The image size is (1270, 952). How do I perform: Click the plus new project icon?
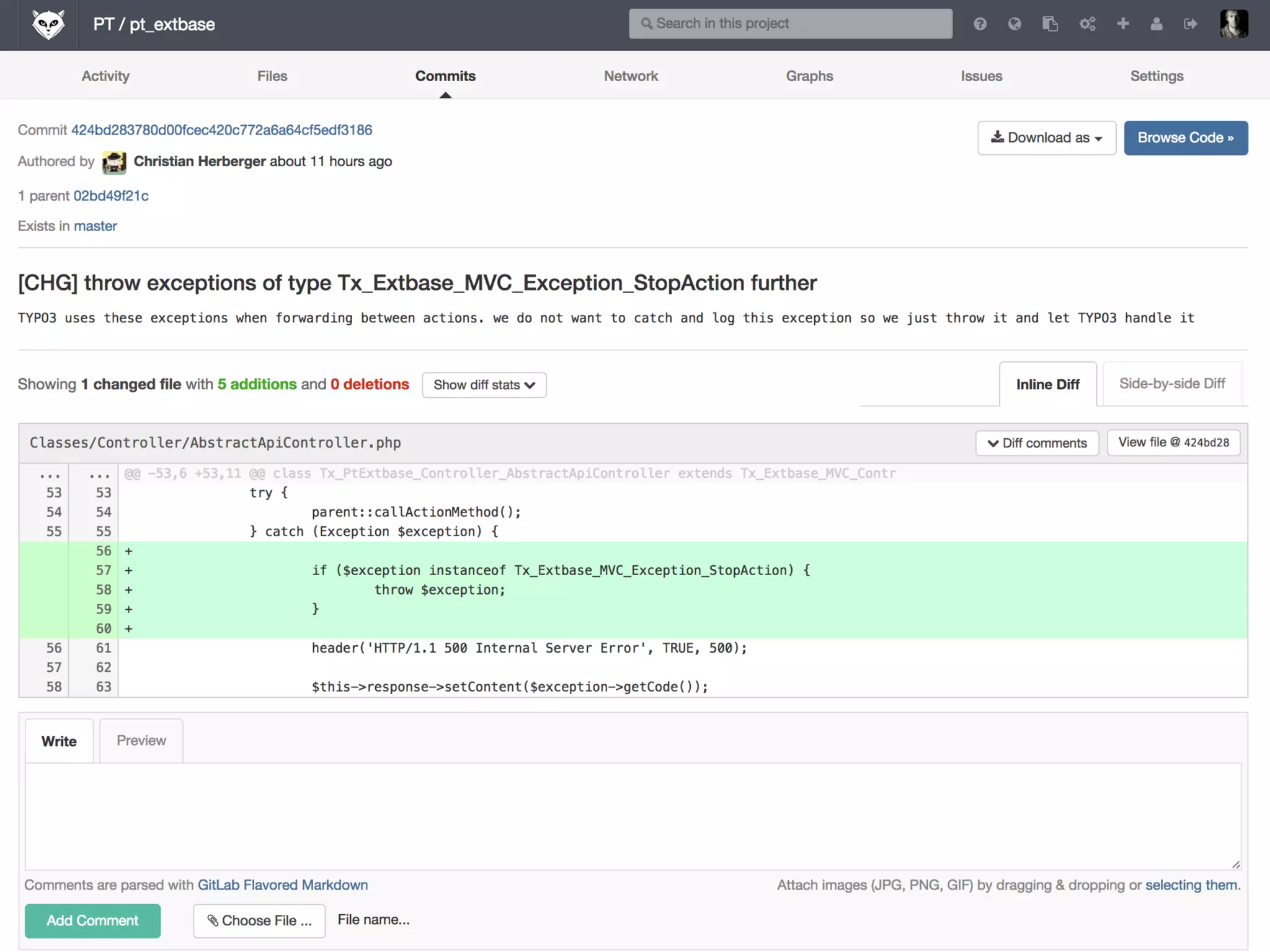point(1122,24)
